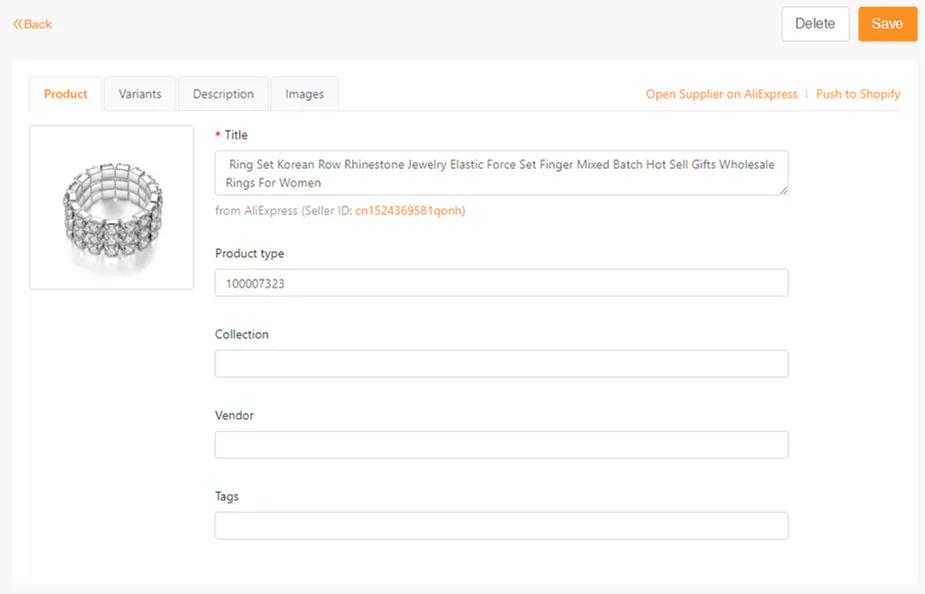The width and height of the screenshot is (925, 594).
Task: Open Supplier on AliExpress link
Action: click(x=721, y=94)
